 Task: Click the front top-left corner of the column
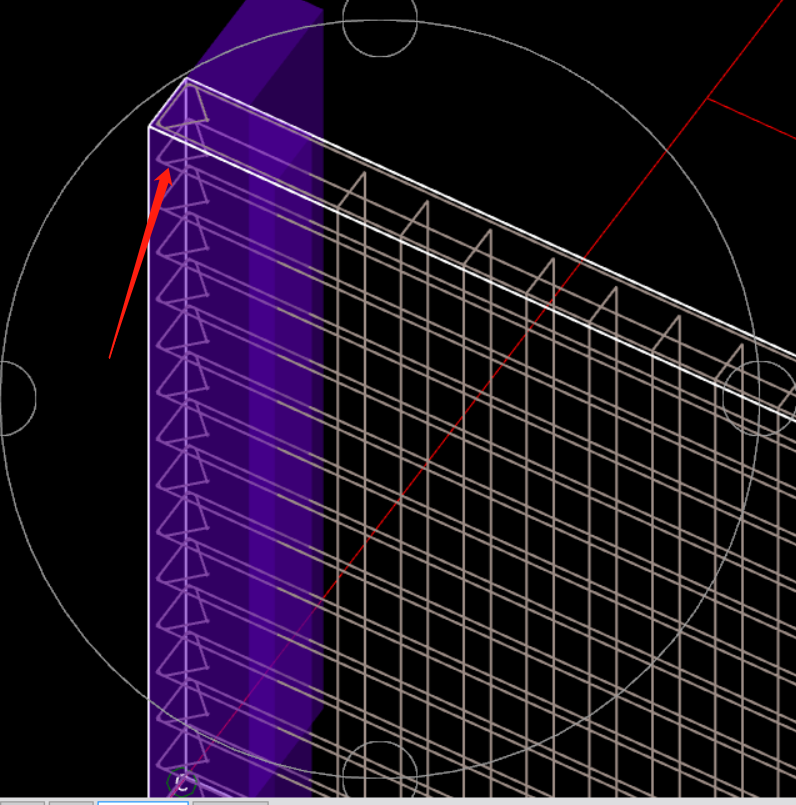[150, 127]
